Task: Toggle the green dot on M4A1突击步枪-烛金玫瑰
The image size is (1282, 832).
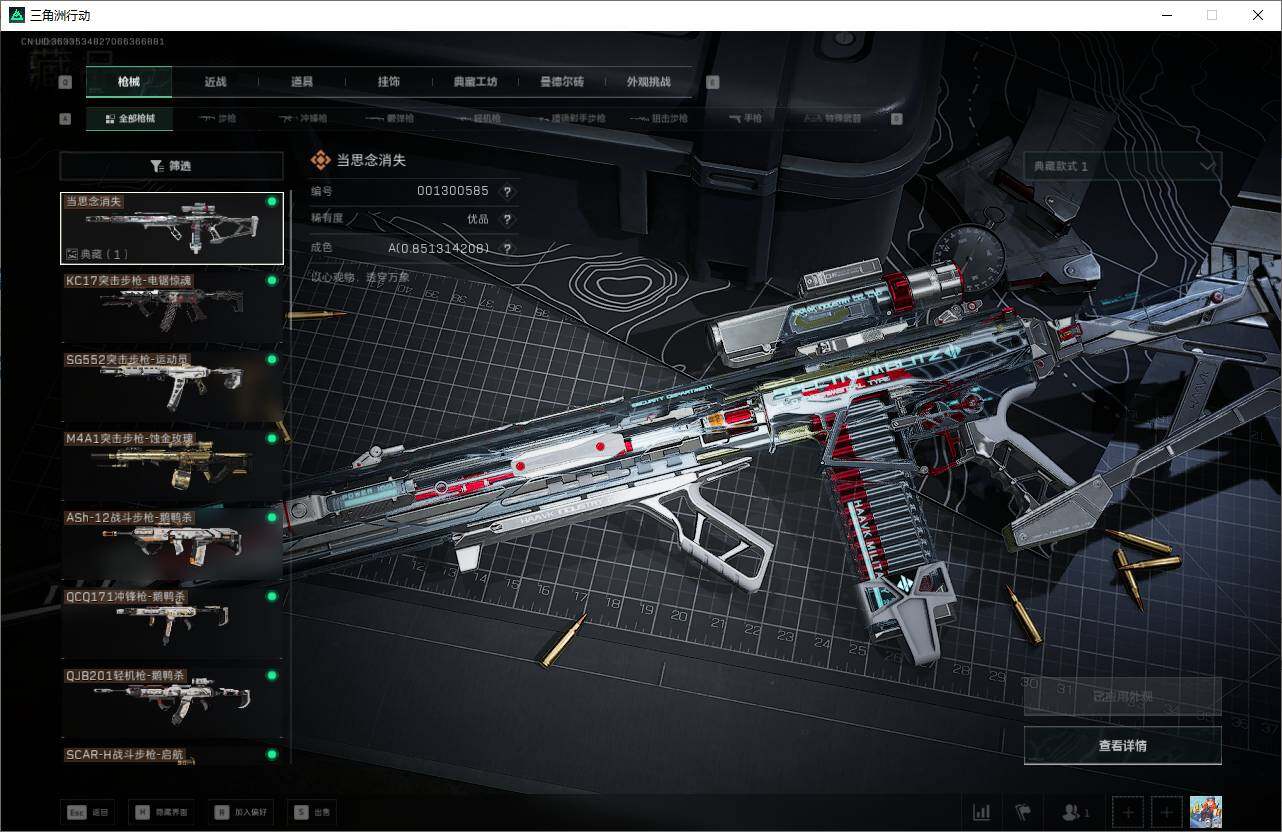Action: click(270, 438)
